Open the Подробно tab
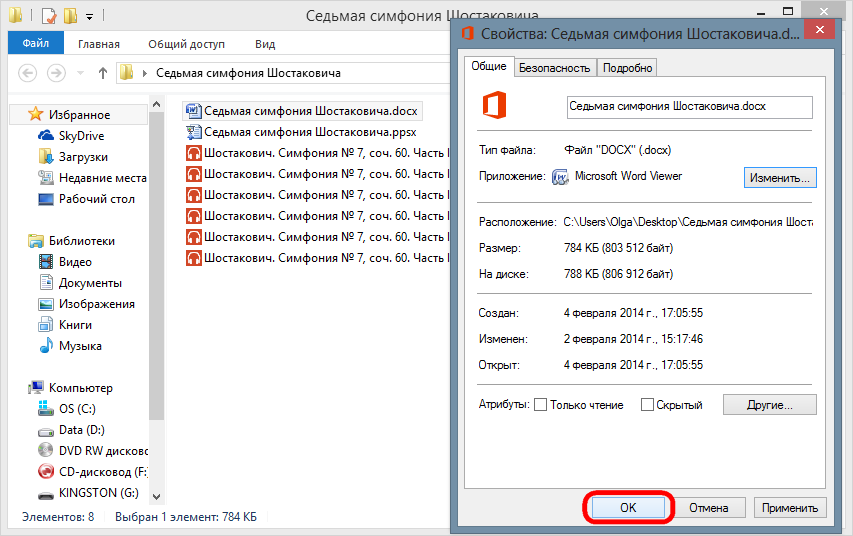 coord(628,68)
